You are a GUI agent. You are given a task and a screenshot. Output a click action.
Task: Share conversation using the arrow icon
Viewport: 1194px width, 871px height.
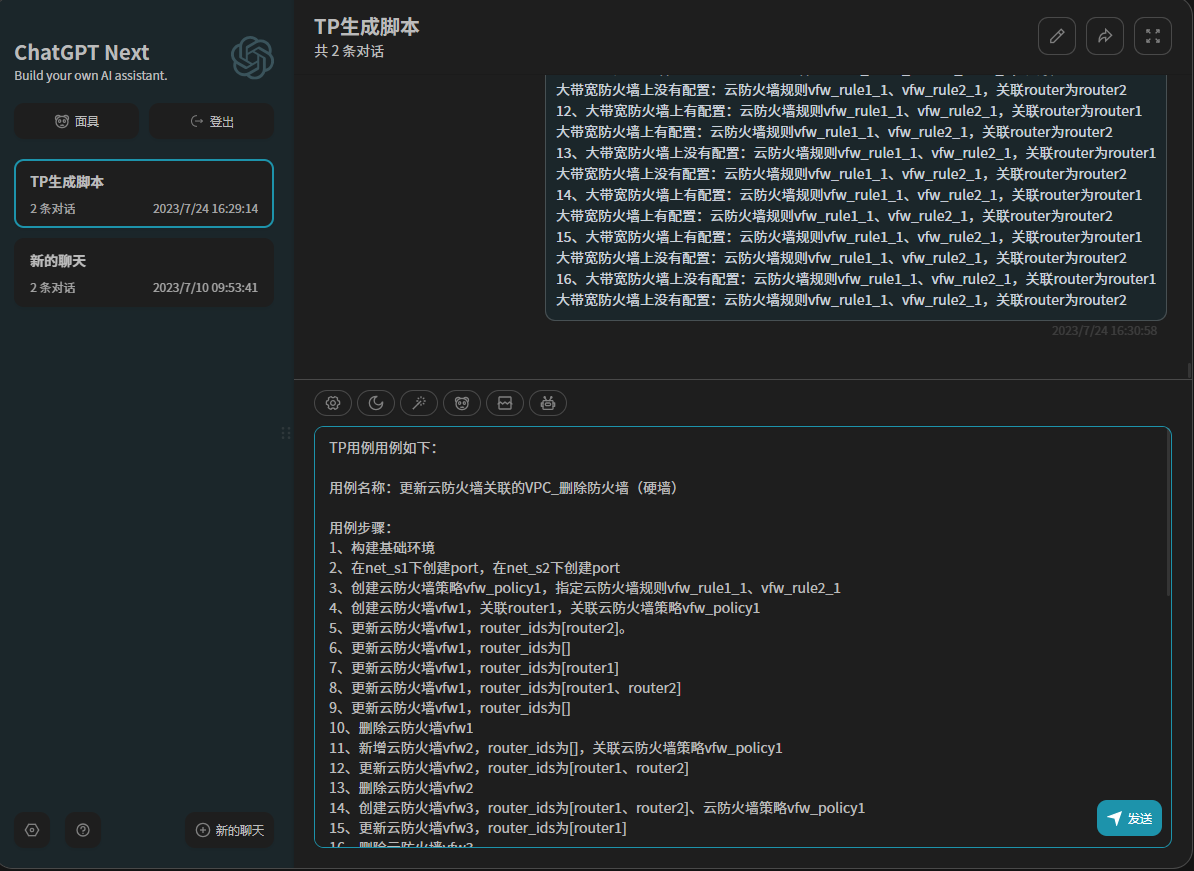pos(1105,36)
